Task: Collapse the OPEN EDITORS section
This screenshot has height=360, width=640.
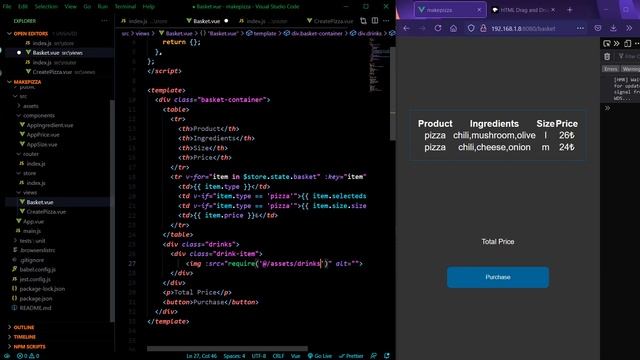Action: [31, 33]
